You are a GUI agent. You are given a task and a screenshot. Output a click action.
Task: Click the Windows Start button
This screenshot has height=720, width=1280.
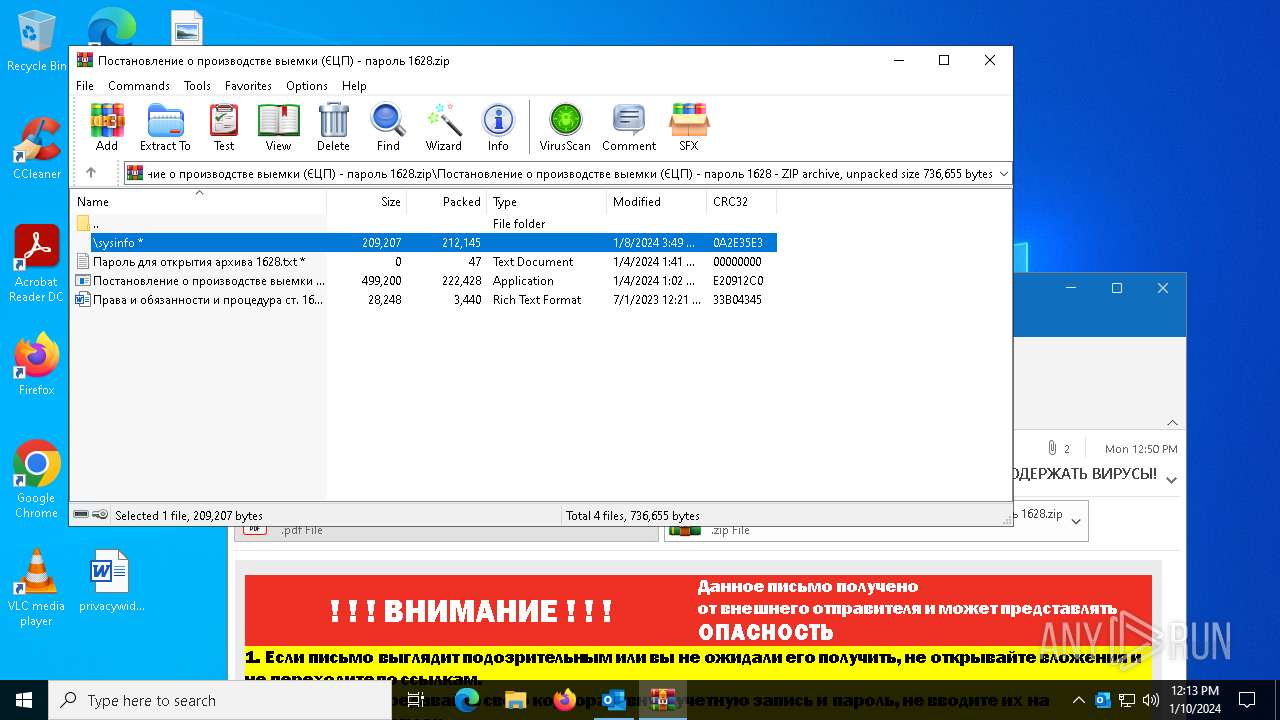23,700
